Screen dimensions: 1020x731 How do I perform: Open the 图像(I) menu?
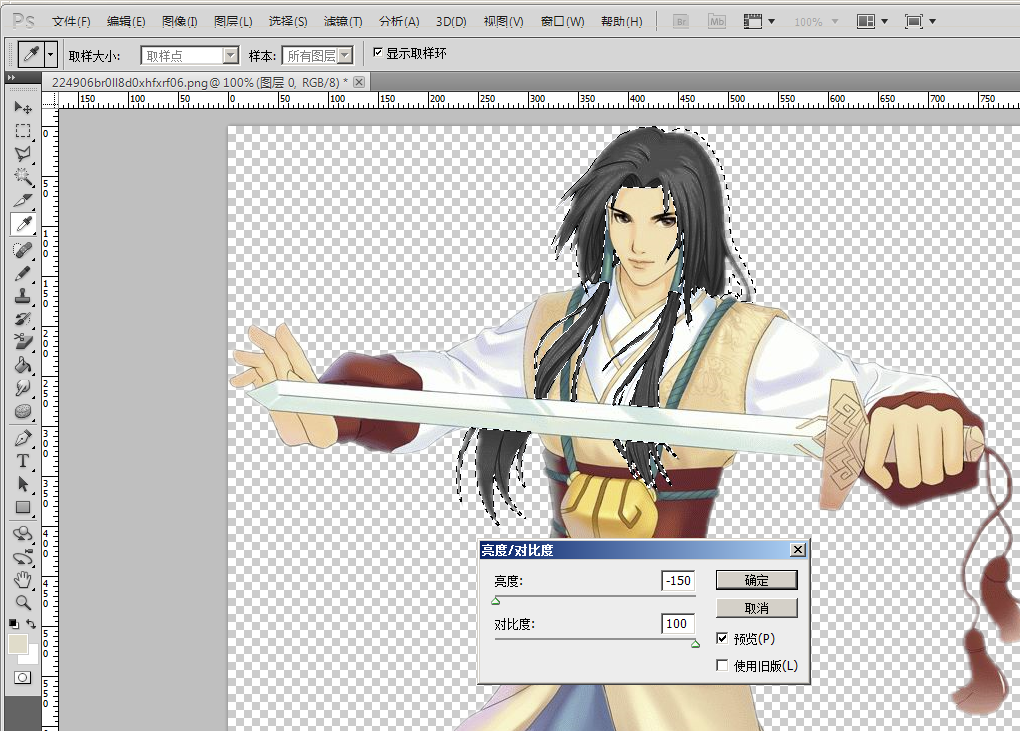pos(180,21)
